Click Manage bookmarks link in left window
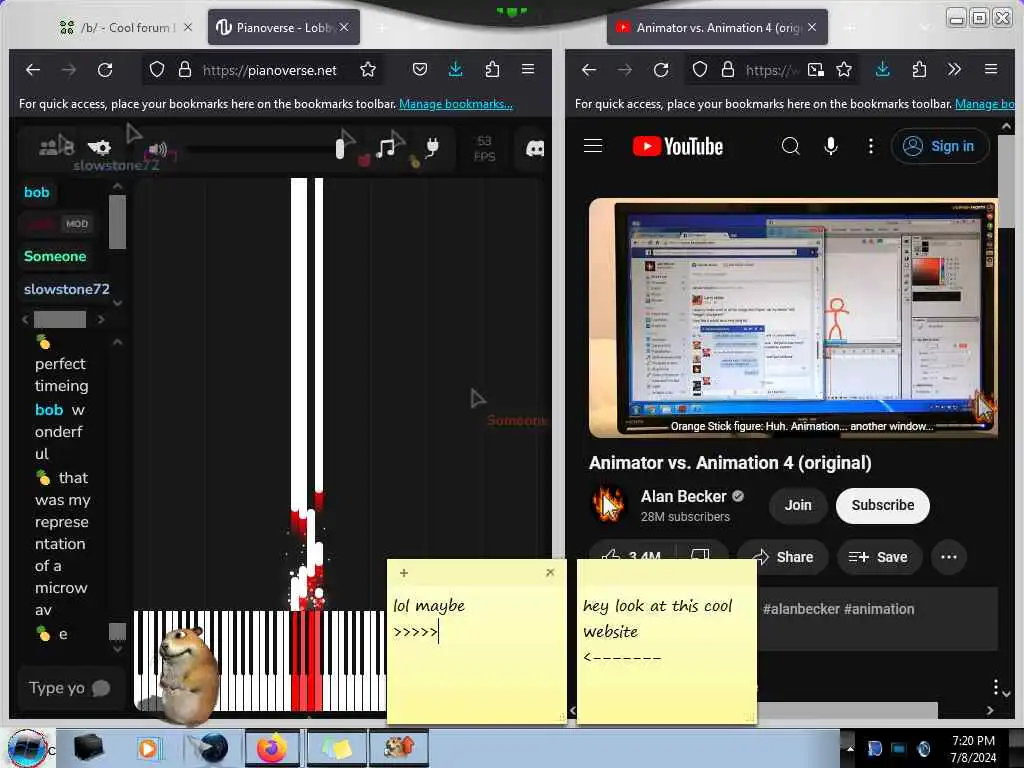The image size is (1024, 768). click(456, 104)
